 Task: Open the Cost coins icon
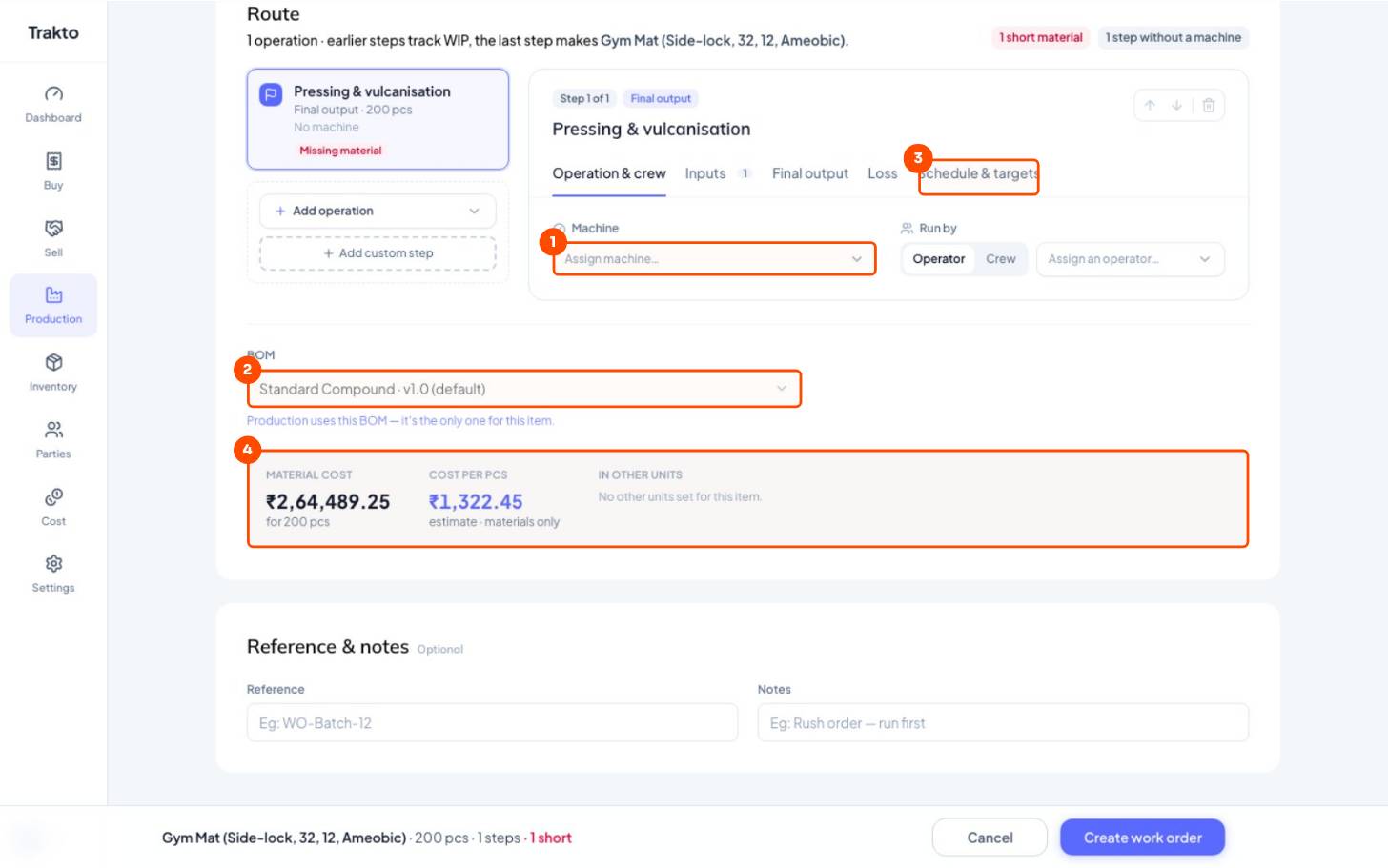click(53, 496)
